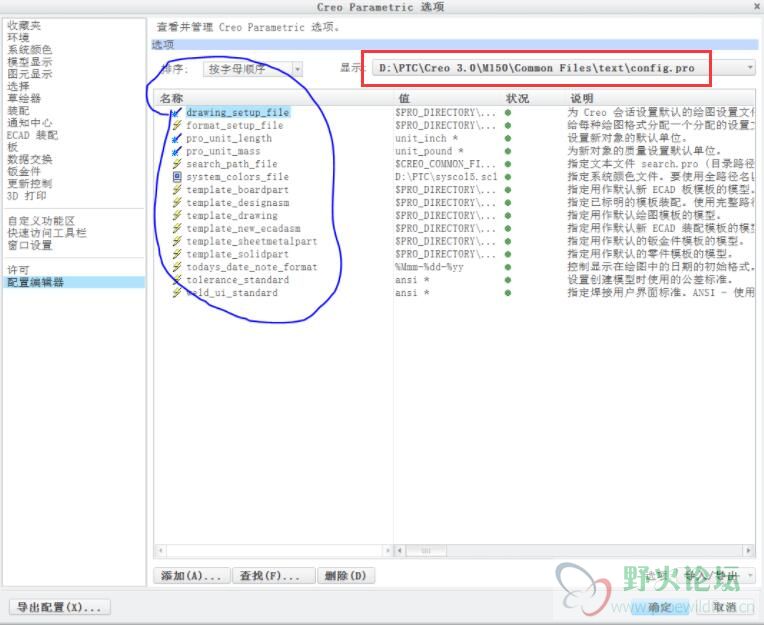Open 窗口设置 in sidebar
764x625 pixels.
[x=29, y=245]
